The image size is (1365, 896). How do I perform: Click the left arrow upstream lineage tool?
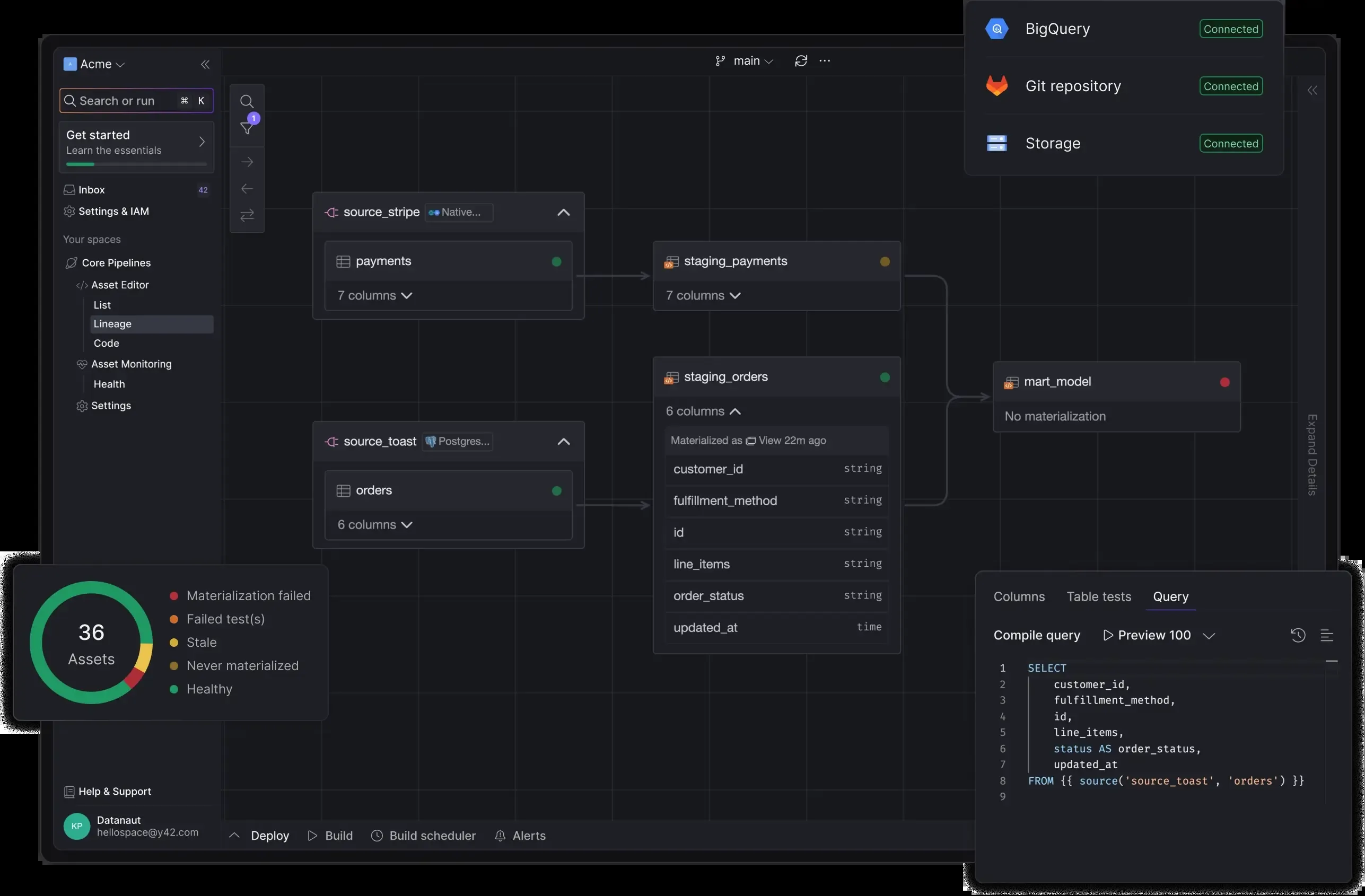click(x=247, y=189)
